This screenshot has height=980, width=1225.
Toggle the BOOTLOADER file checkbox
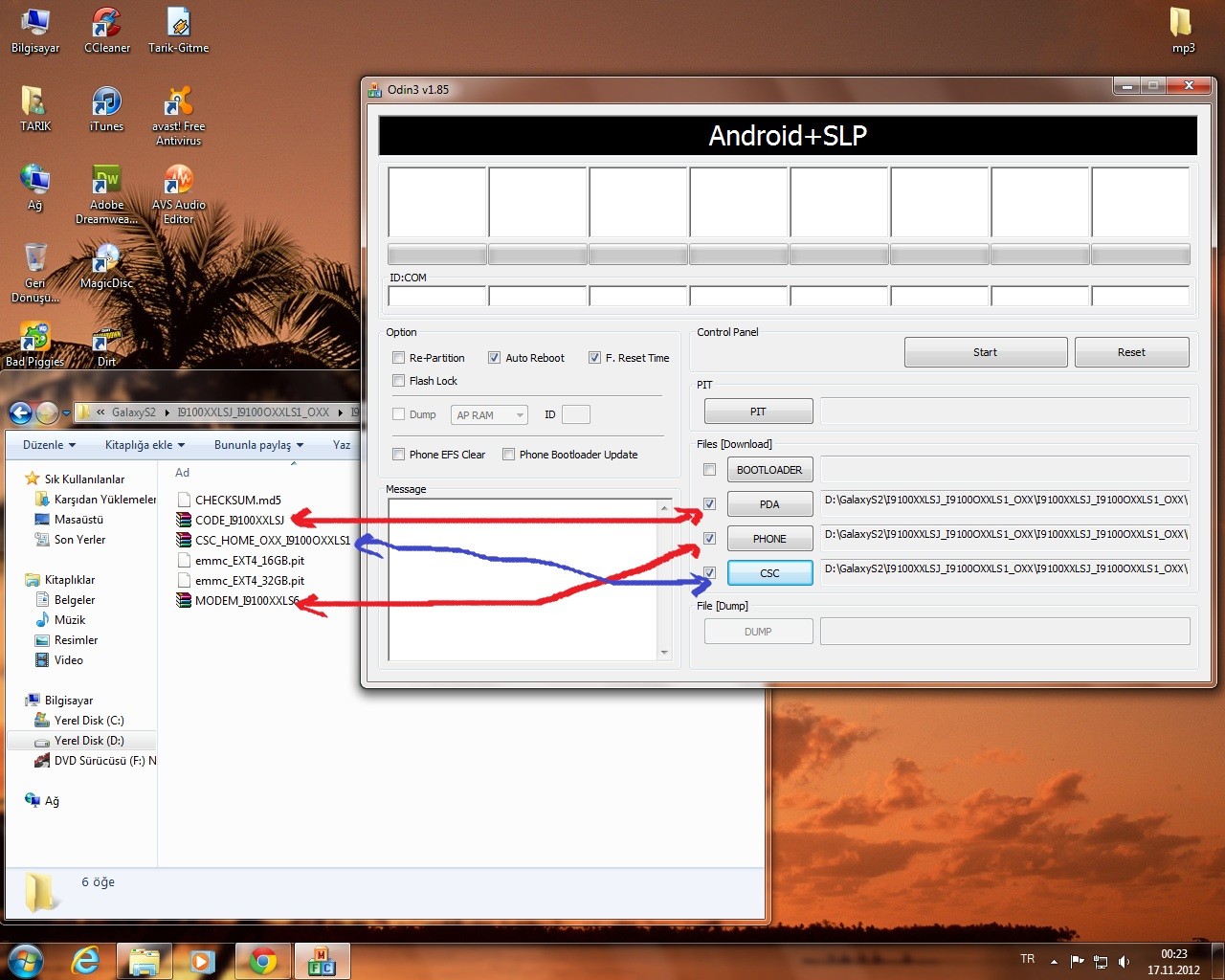click(709, 470)
